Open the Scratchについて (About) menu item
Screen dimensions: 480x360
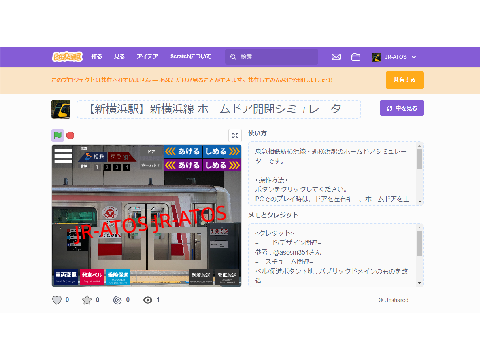click(191, 57)
